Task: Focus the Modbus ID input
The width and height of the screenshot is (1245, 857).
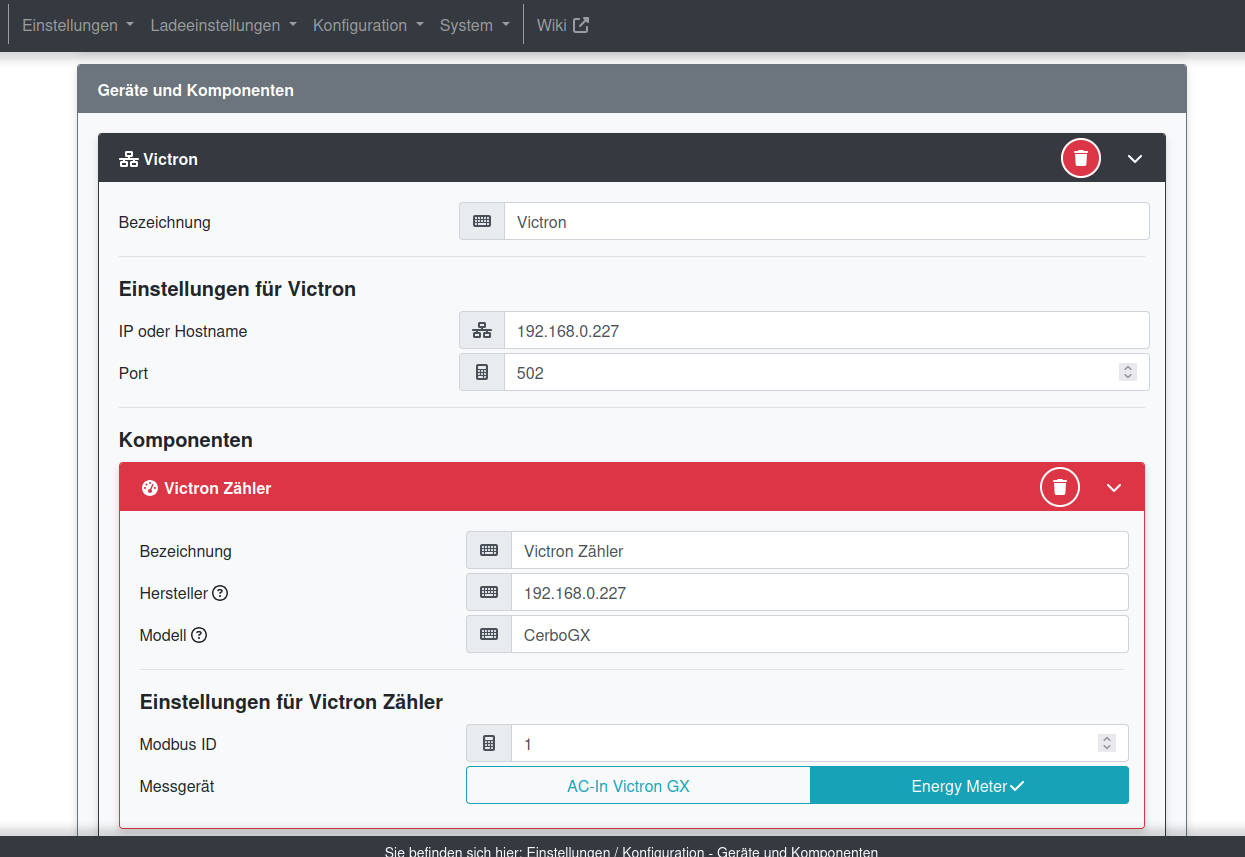Action: [820, 743]
